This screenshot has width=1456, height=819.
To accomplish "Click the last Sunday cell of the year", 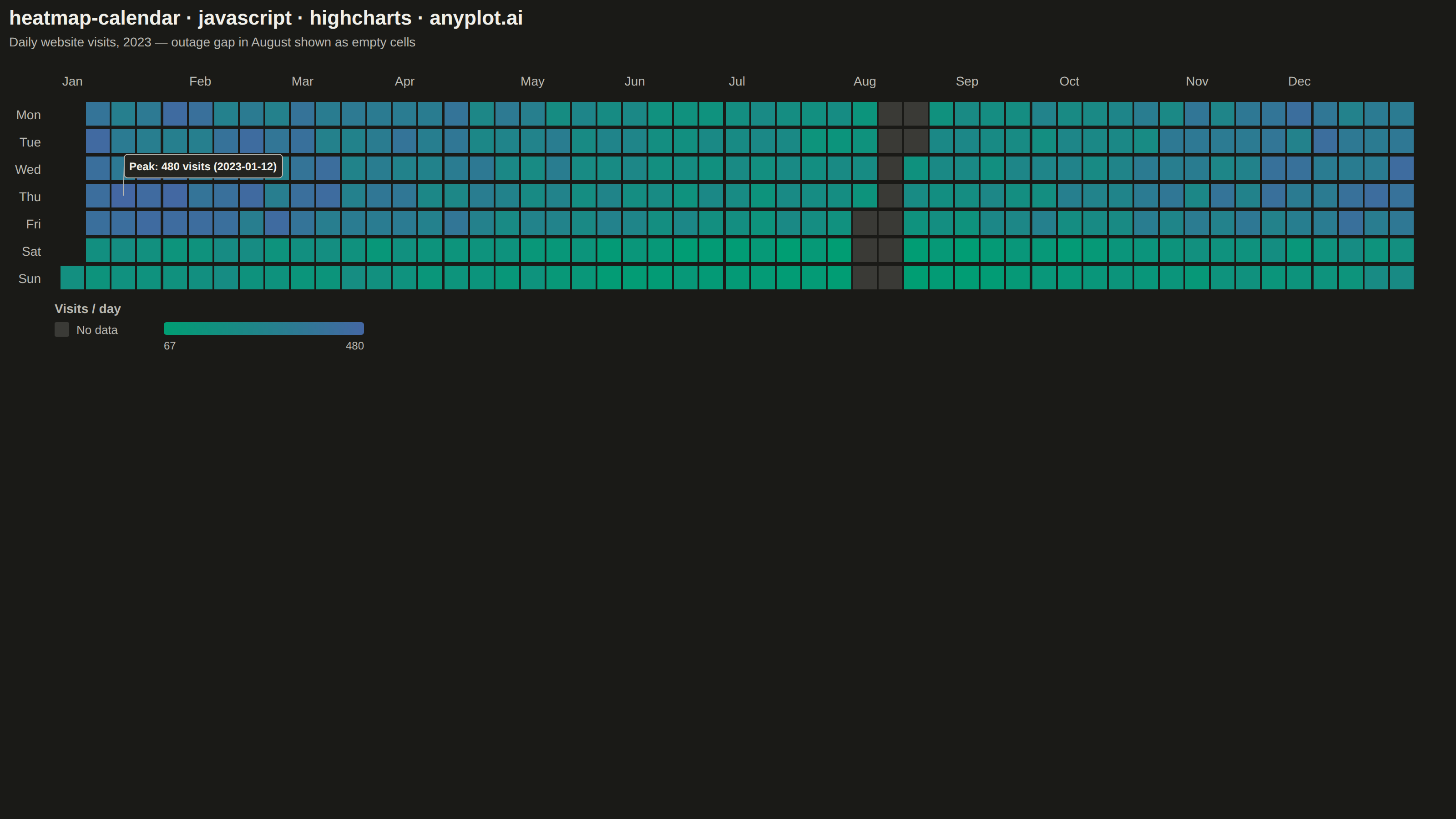I will coord(1401,278).
